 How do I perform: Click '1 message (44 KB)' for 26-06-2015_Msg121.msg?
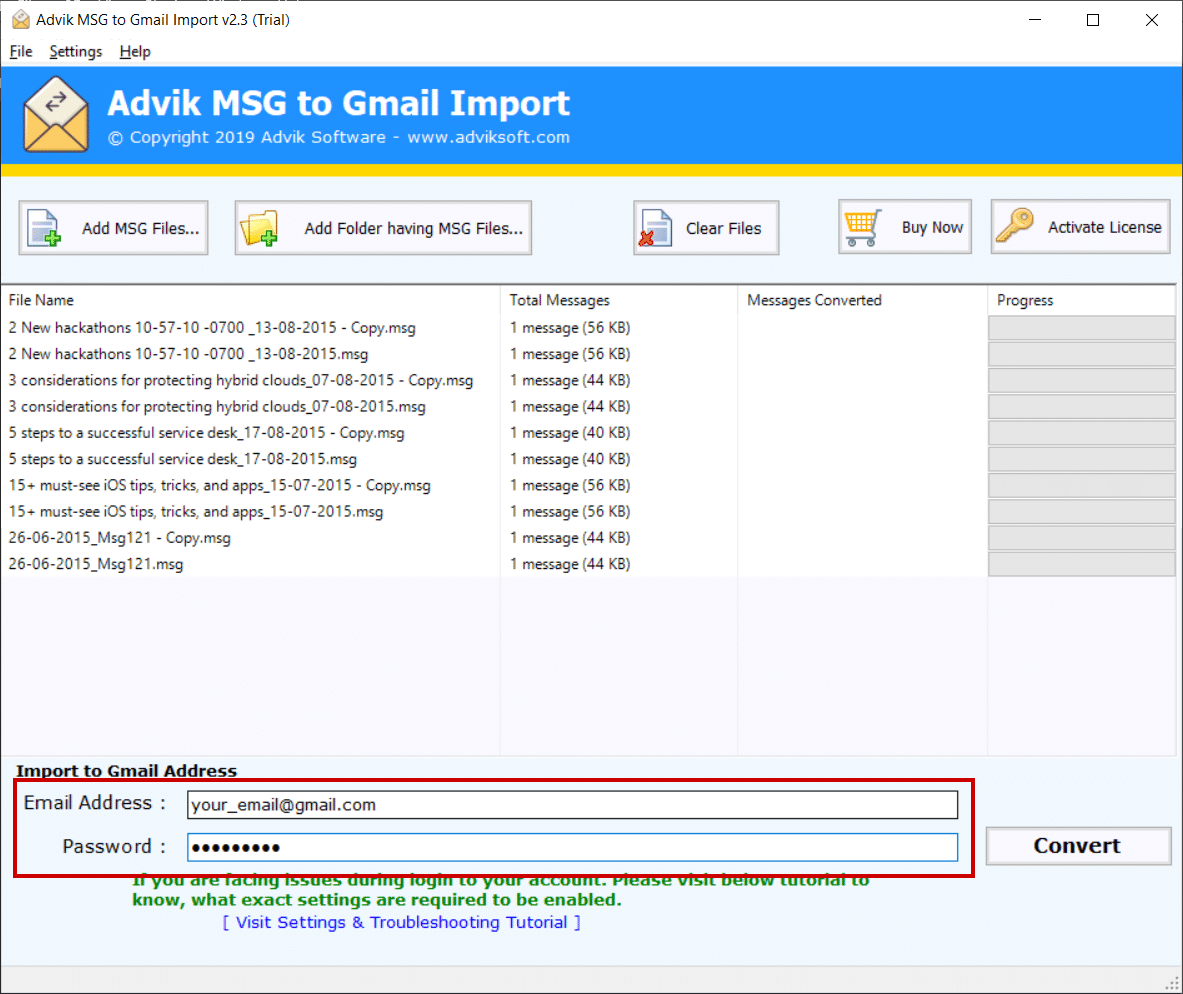(570, 565)
